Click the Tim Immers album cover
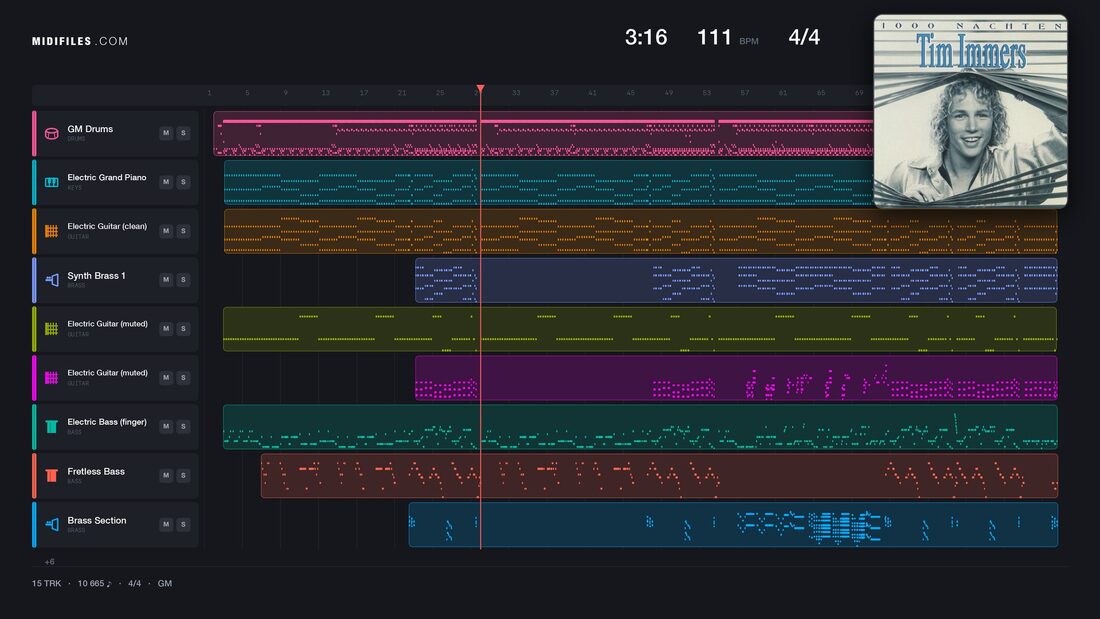The height and width of the screenshot is (619, 1100). tap(970, 112)
